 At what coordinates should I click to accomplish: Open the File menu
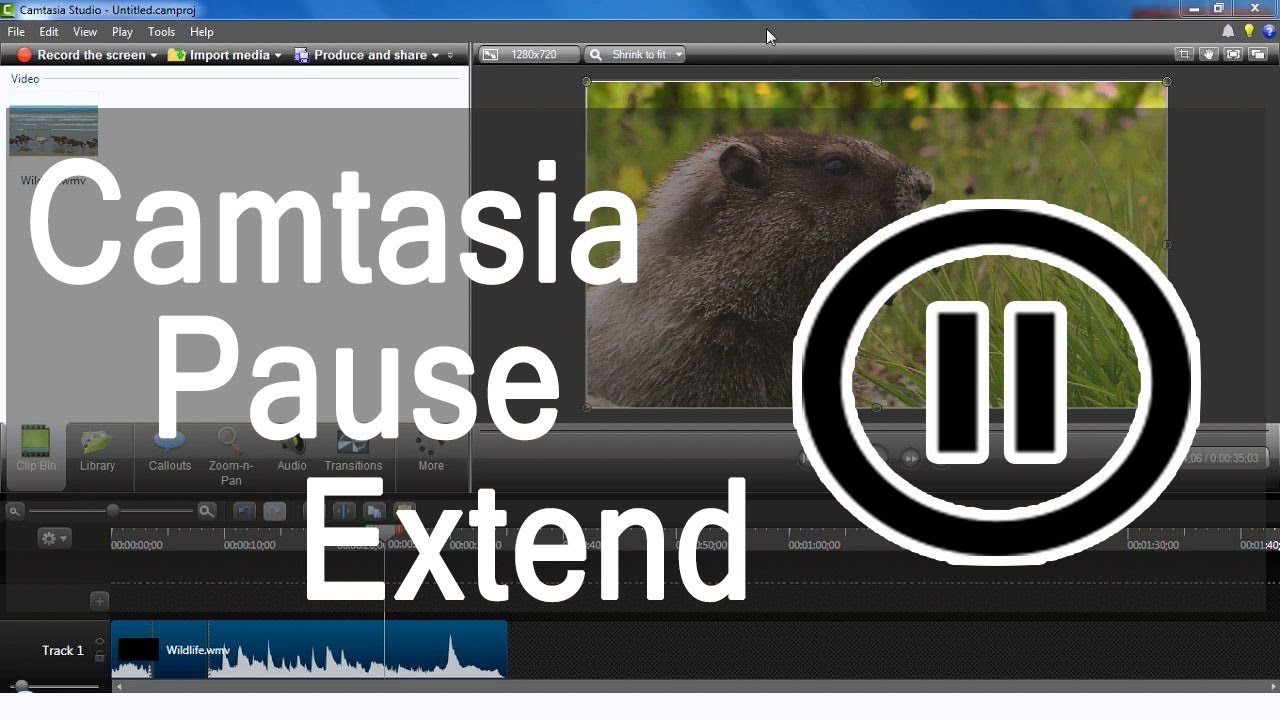pos(16,32)
